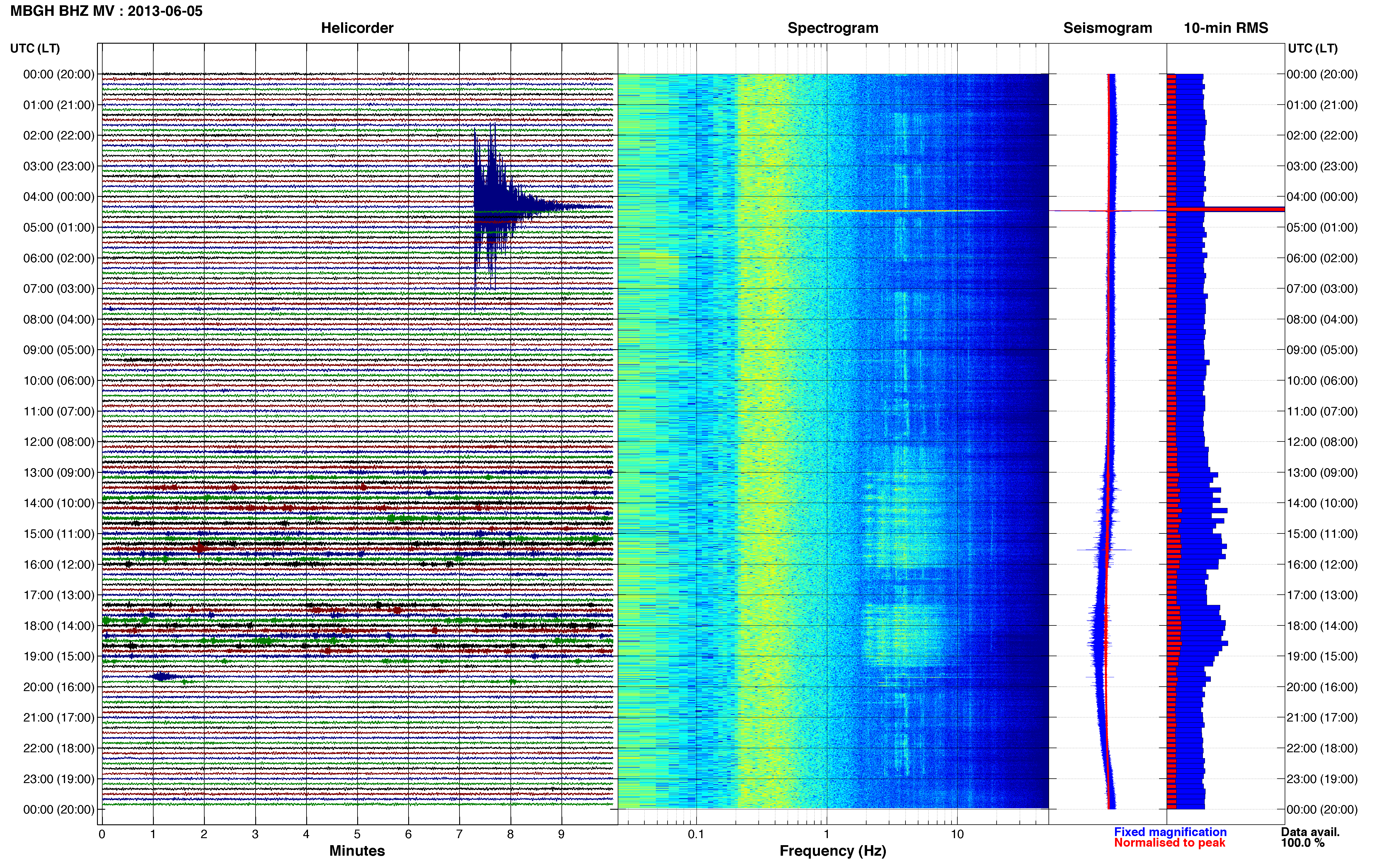Click the right 'UTC (LT)' axis label
Screen dimensions: 1389x868
1313,48
